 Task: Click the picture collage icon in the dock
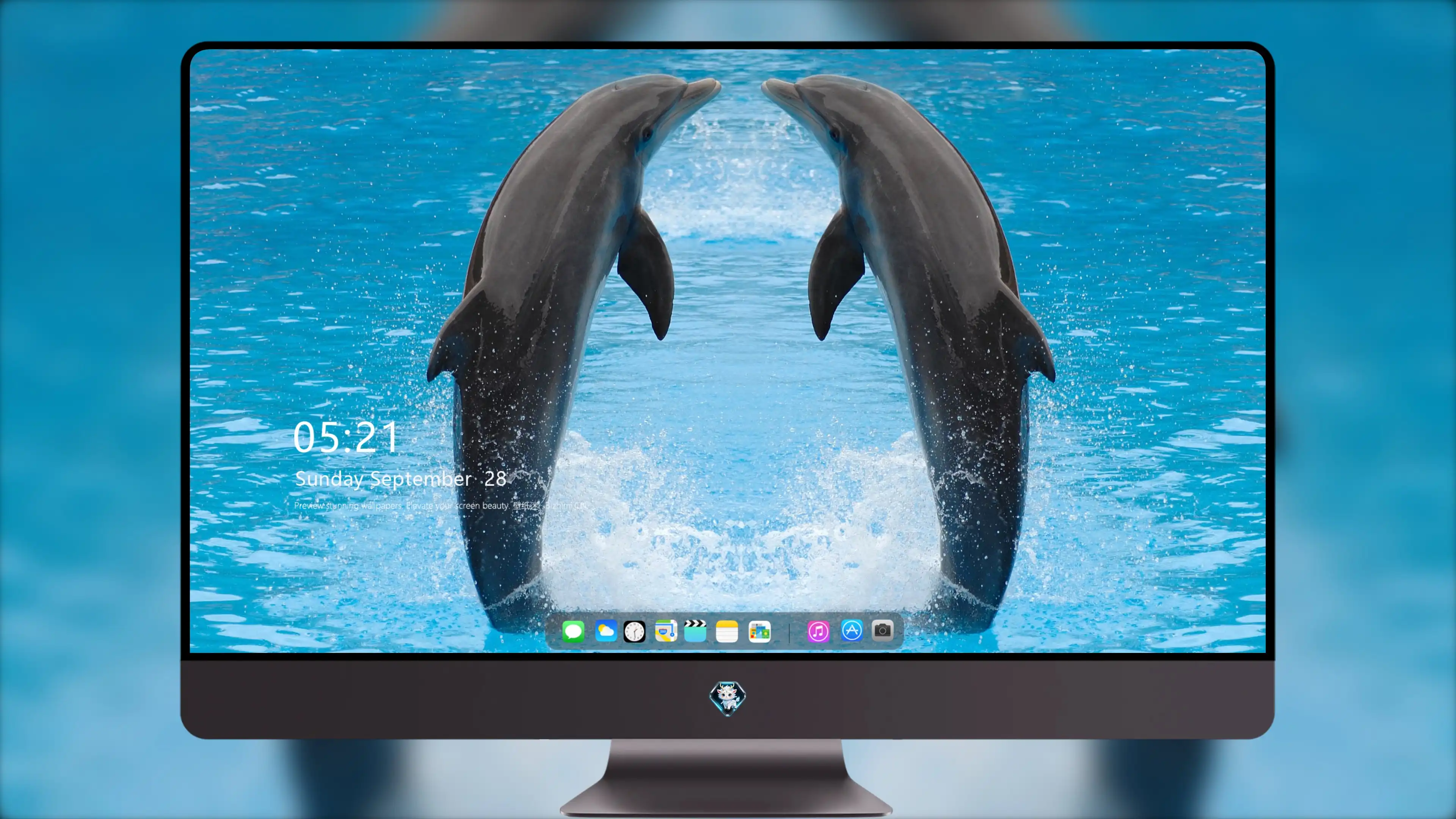(759, 631)
